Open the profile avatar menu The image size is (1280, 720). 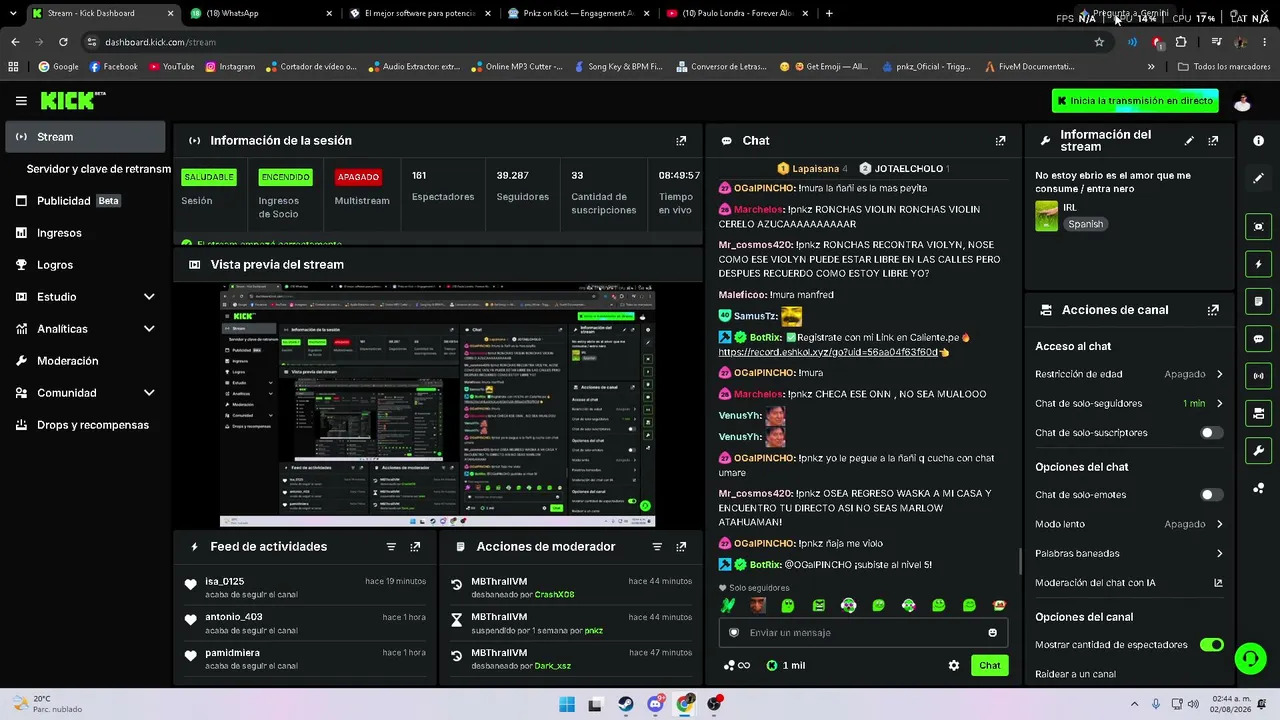1242,101
